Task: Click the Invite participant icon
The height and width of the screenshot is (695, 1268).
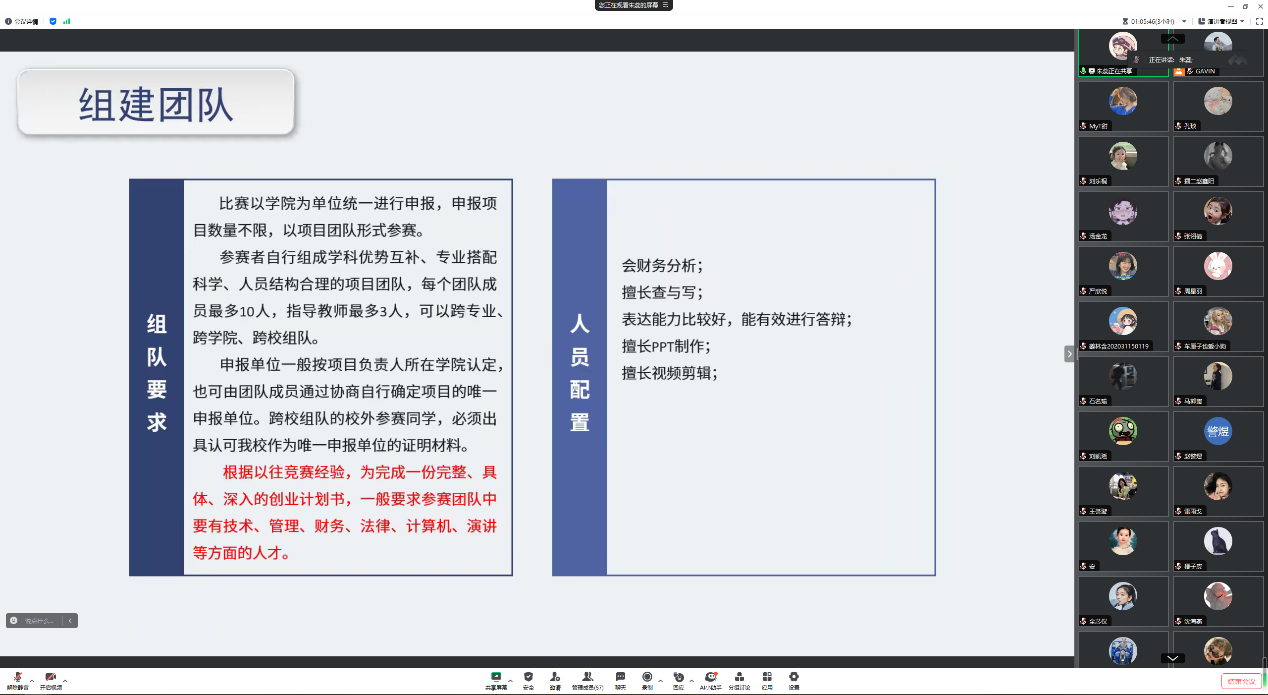Action: 554,680
